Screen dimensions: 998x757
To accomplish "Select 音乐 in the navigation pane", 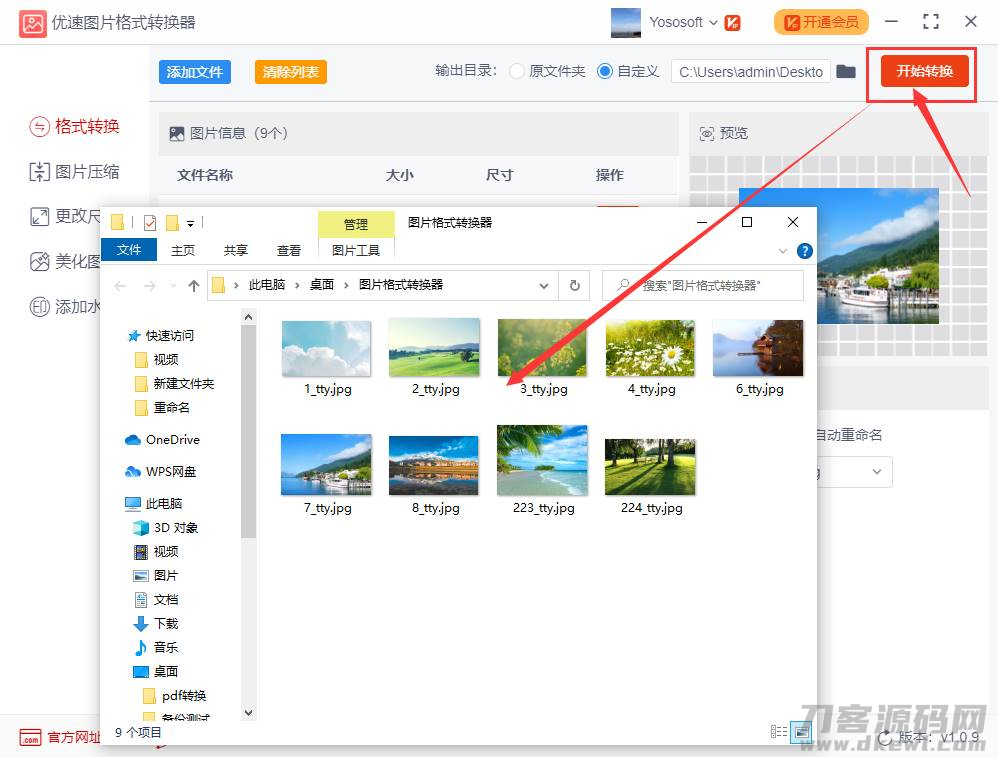I will [165, 647].
